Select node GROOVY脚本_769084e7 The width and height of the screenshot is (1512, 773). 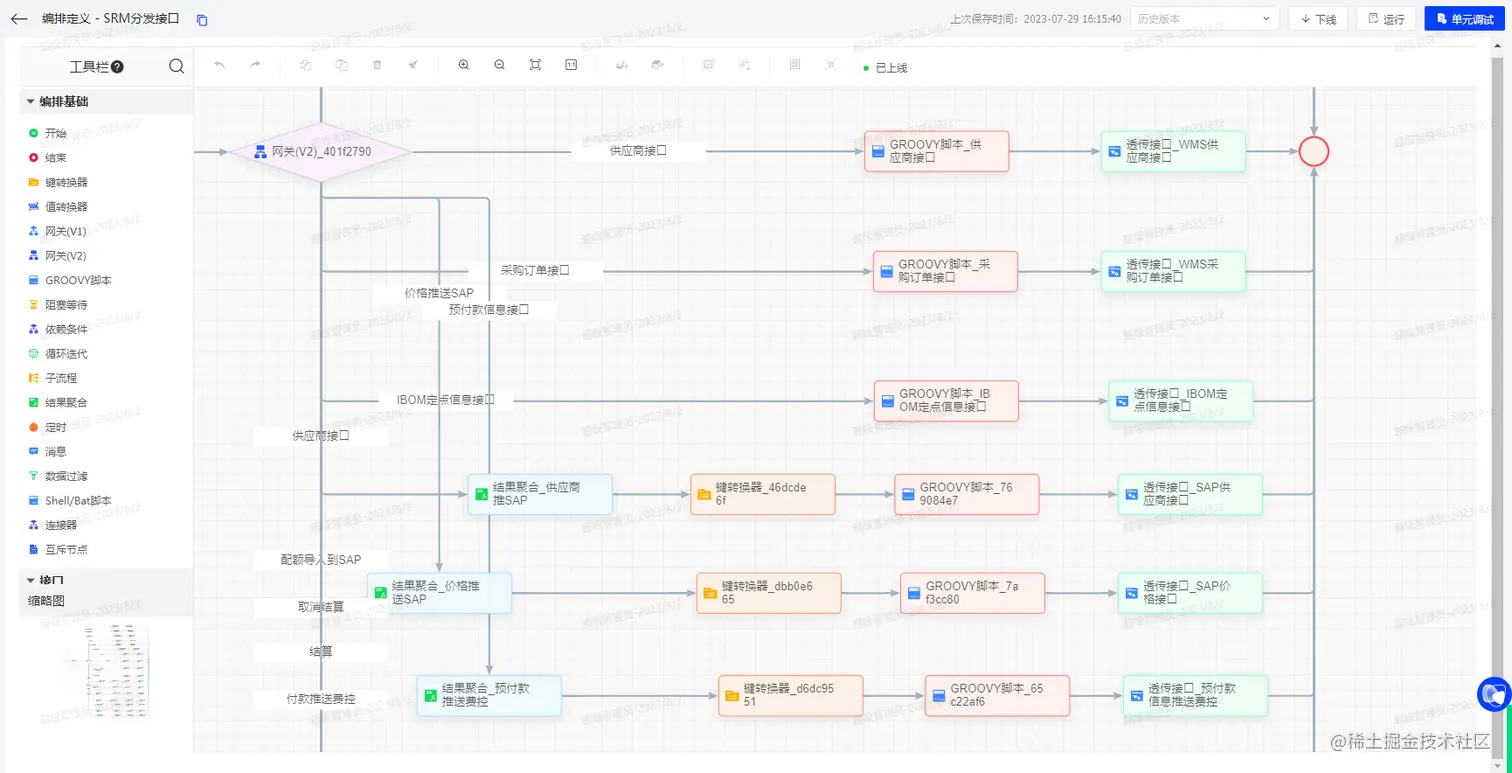click(967, 494)
